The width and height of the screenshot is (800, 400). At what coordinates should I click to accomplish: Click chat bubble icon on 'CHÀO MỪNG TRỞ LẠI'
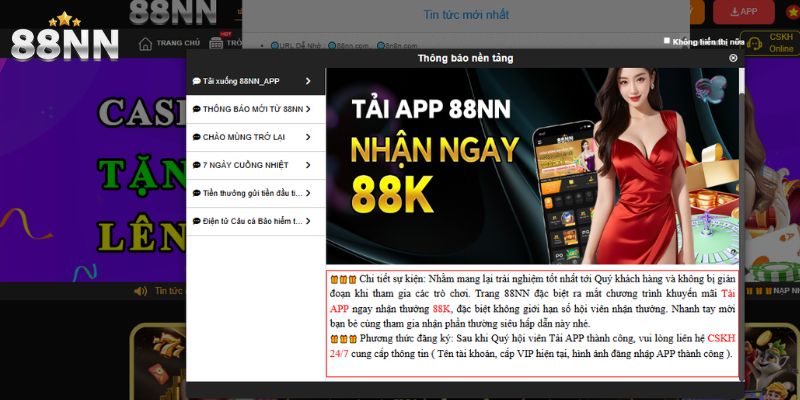click(196, 137)
